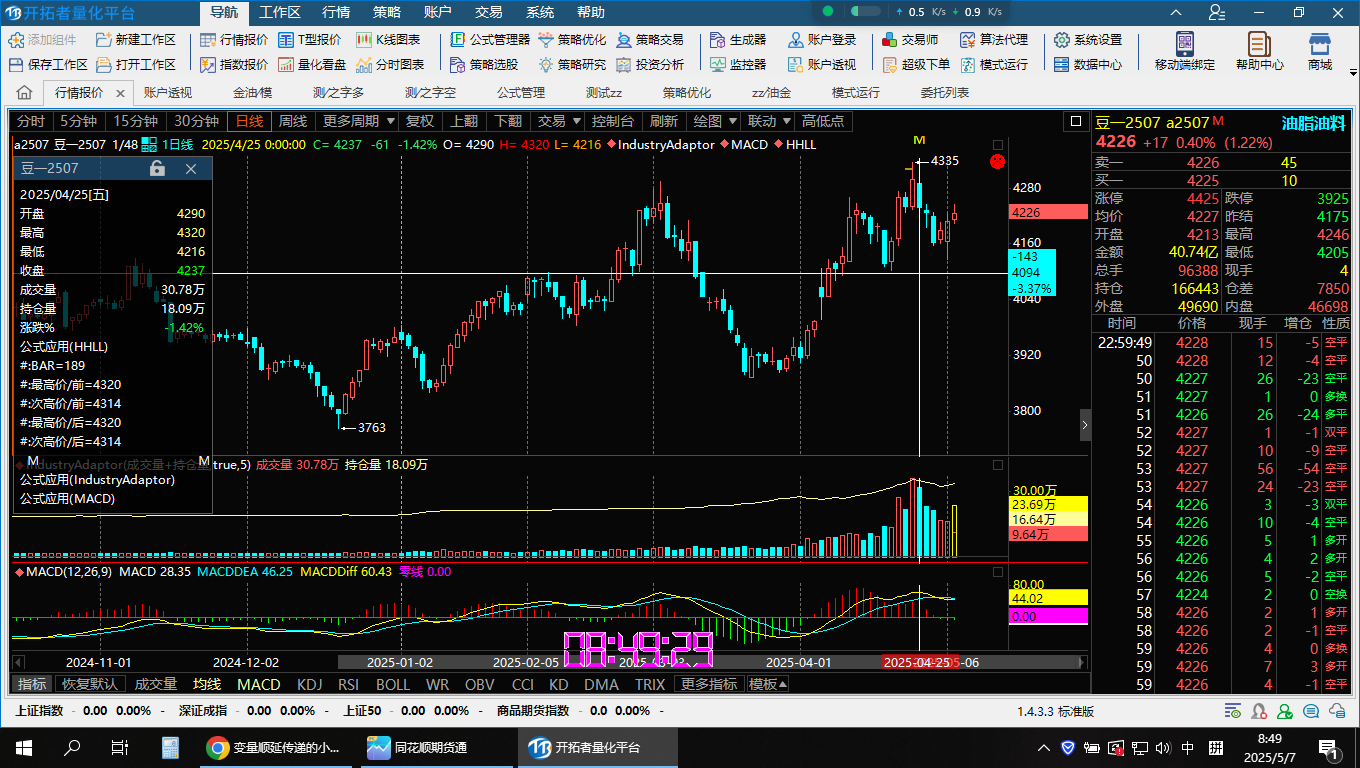Click the 2025-04-25 date marker on the timeline

[916, 662]
